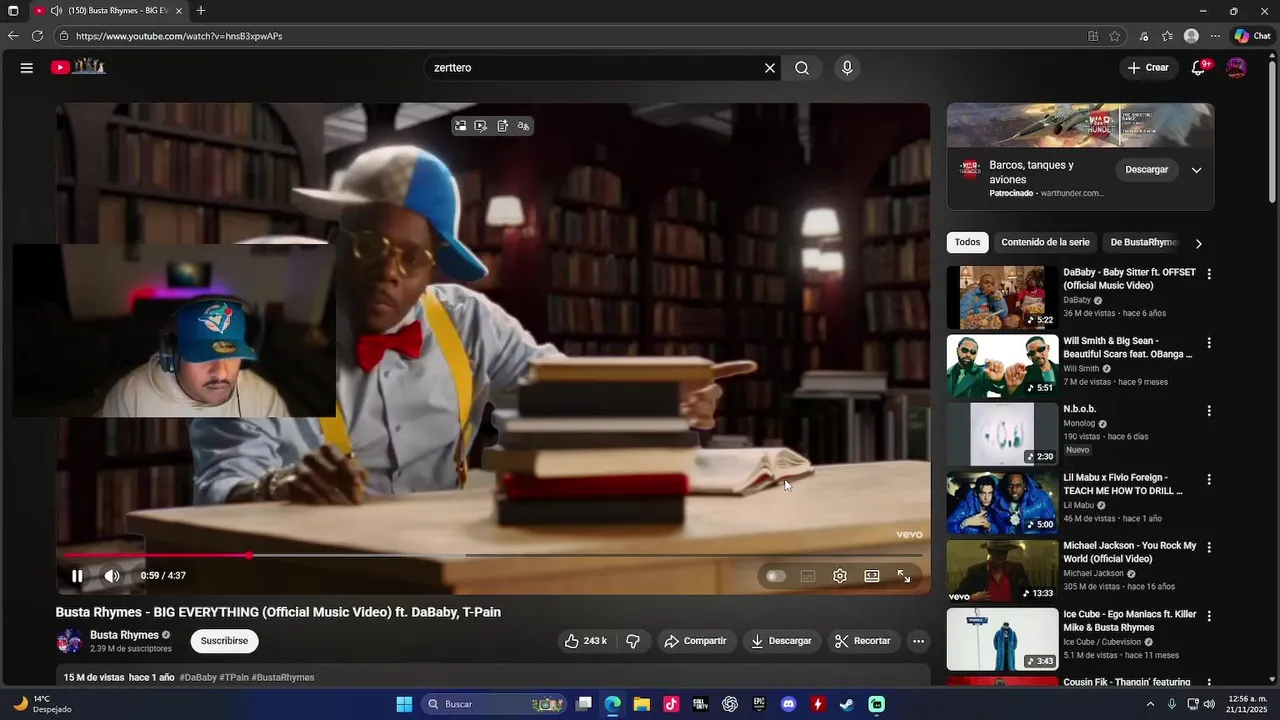This screenshot has width=1280, height=720.
Task: Open options for Baby Sitter video
Action: pos(1209,274)
